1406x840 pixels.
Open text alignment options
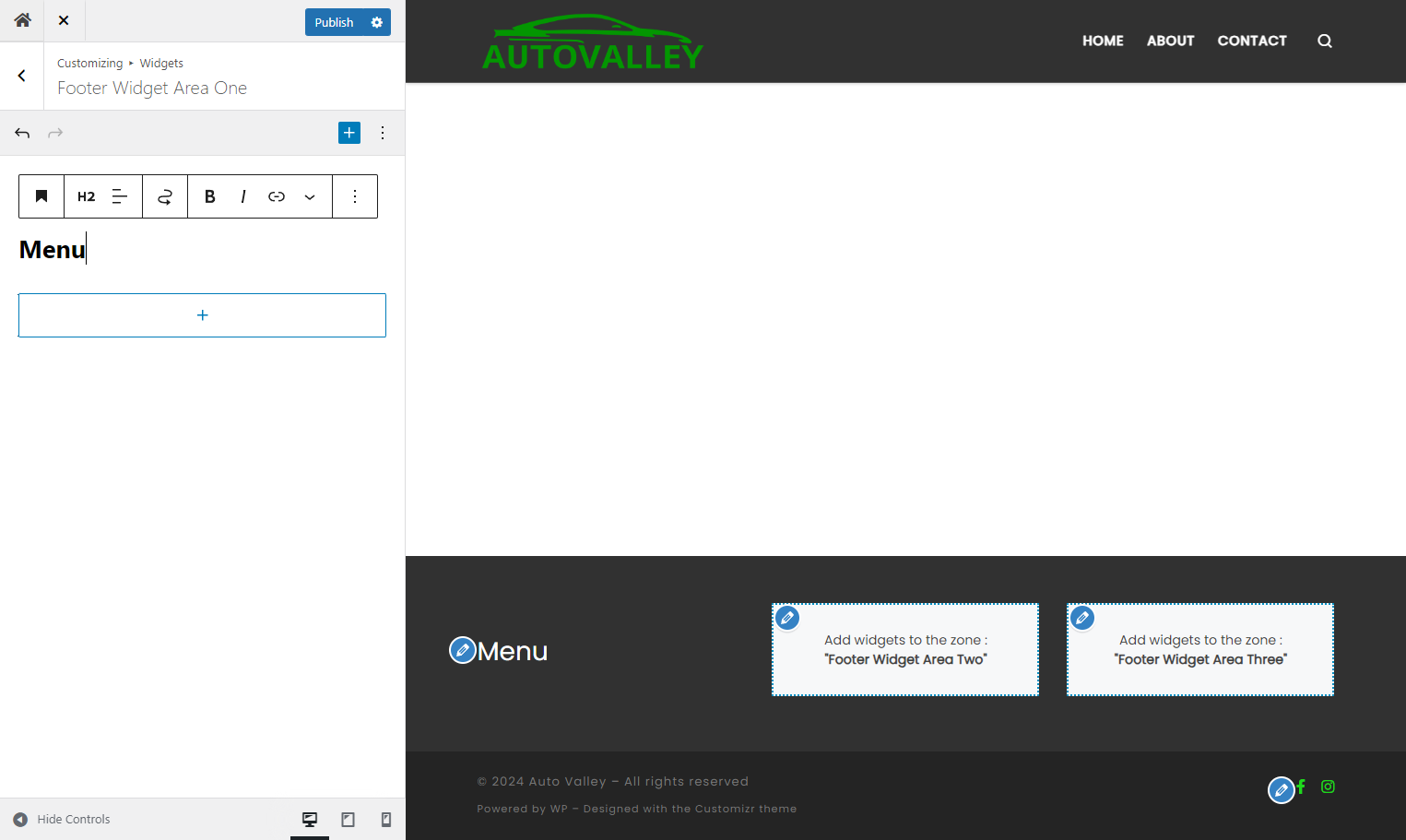[120, 196]
